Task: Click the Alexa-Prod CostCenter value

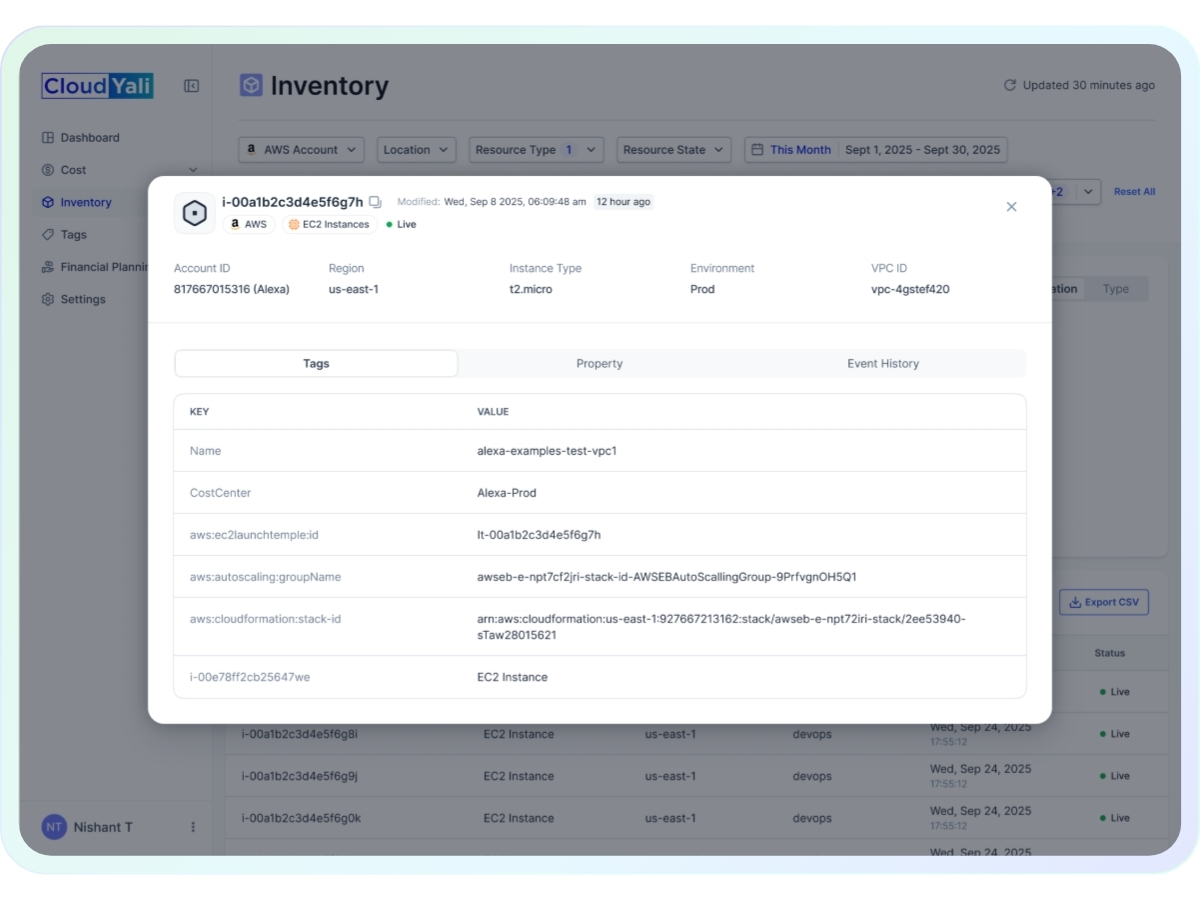Action: [507, 493]
